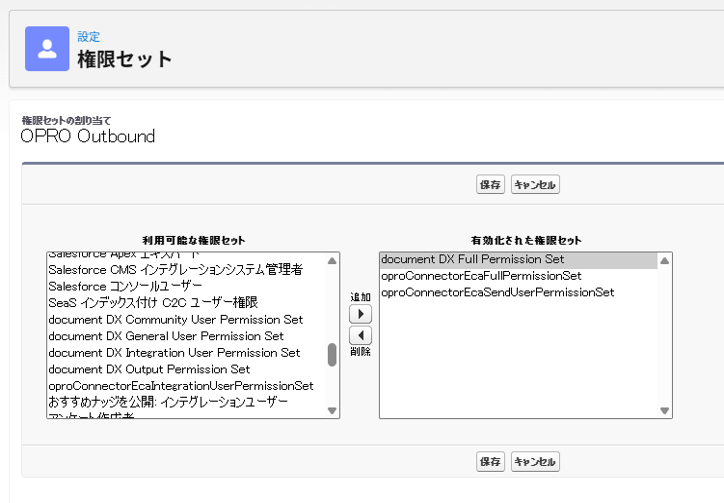Image resolution: width=724 pixels, height=503 pixels.
Task: Click the top 保存 button
Action: click(490, 184)
